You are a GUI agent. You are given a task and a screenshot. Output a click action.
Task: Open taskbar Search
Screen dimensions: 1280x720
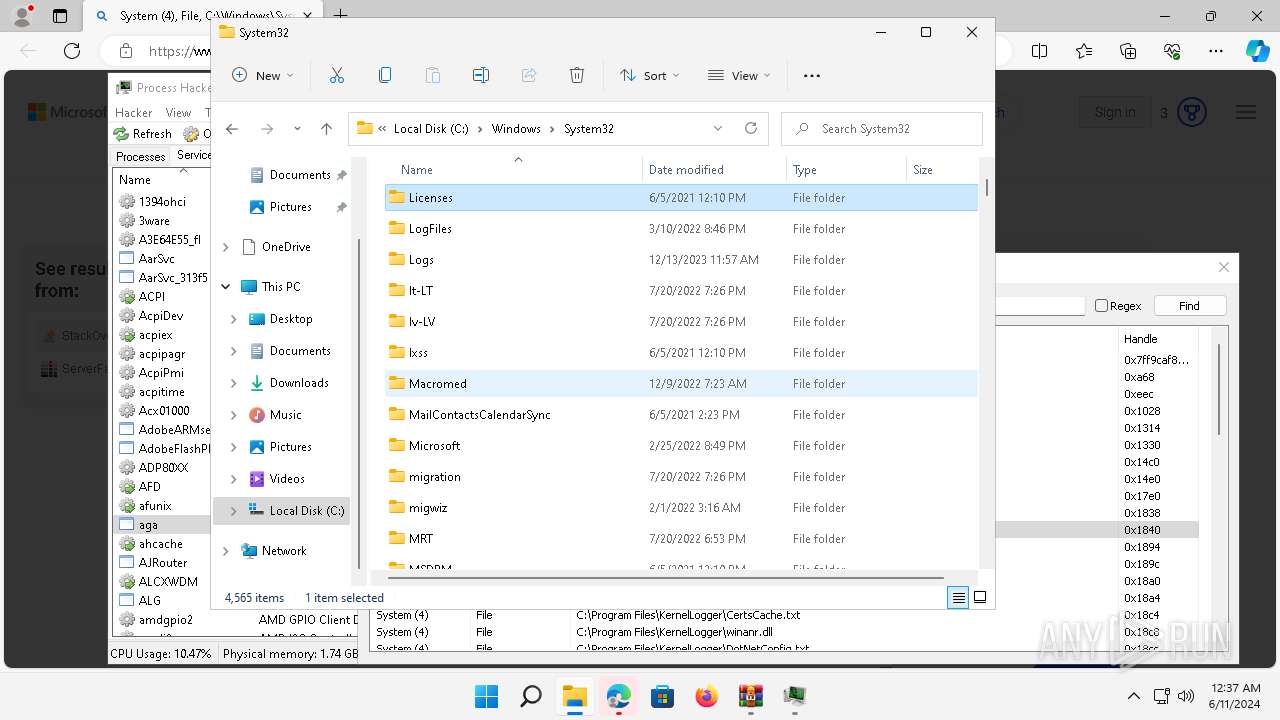tap(531, 696)
